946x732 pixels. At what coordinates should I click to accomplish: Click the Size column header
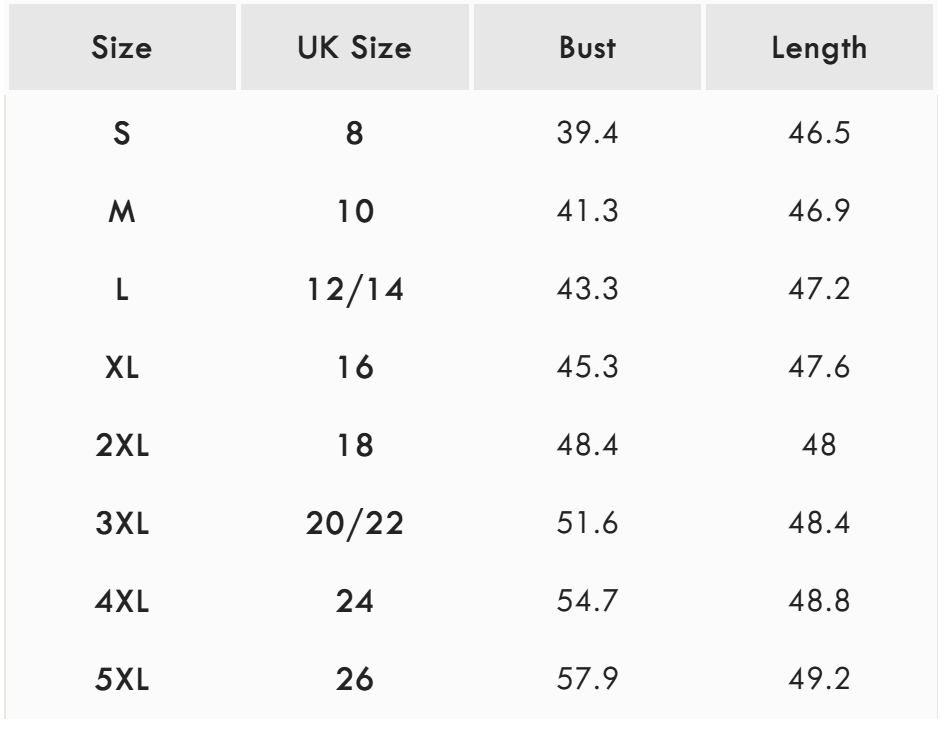(x=122, y=49)
